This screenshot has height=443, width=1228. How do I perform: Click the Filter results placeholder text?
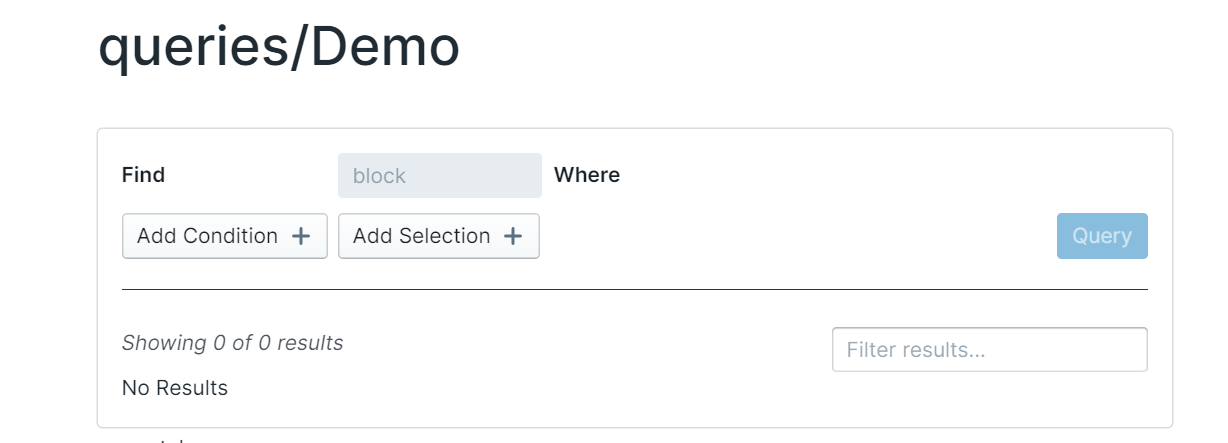pos(915,350)
